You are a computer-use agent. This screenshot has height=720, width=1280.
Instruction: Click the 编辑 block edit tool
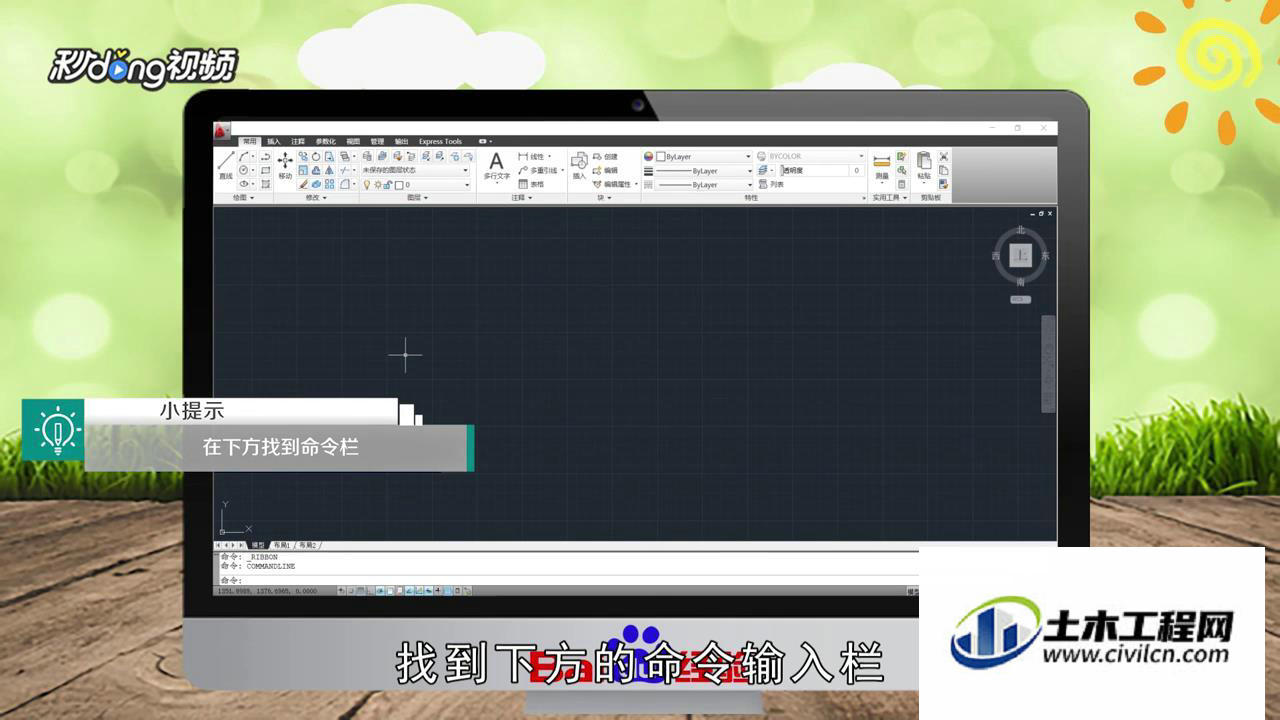(605, 170)
